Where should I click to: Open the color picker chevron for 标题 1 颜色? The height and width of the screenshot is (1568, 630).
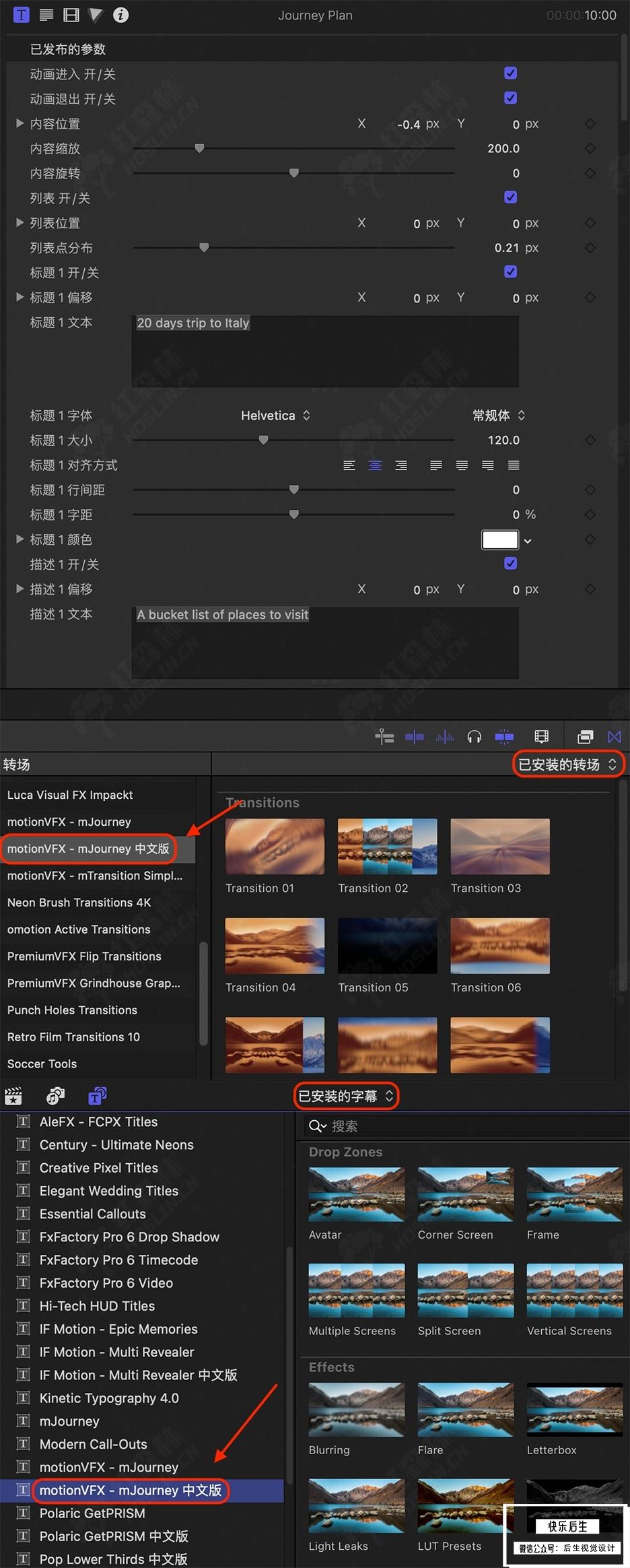[528, 541]
